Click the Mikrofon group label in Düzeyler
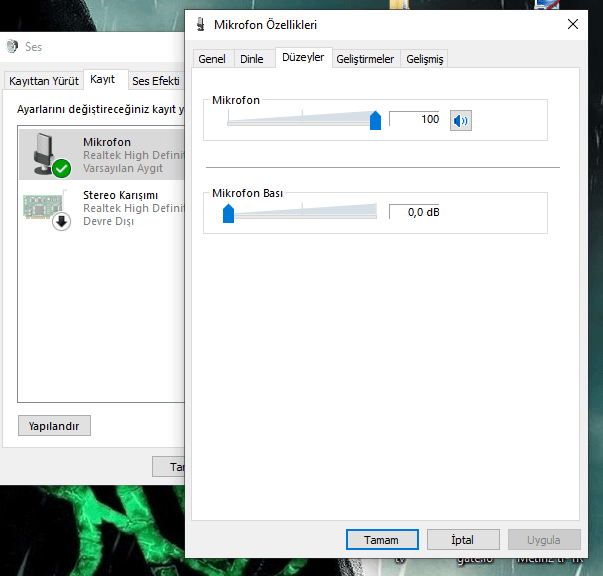 tap(236, 100)
